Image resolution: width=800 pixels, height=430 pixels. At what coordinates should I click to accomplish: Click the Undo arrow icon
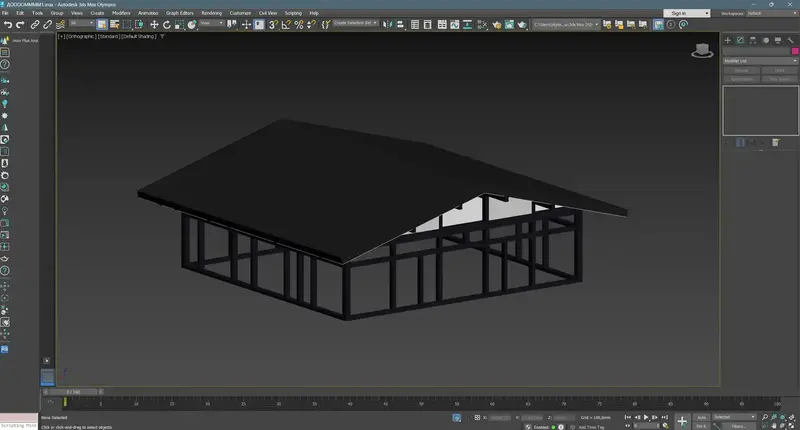(x=8, y=24)
